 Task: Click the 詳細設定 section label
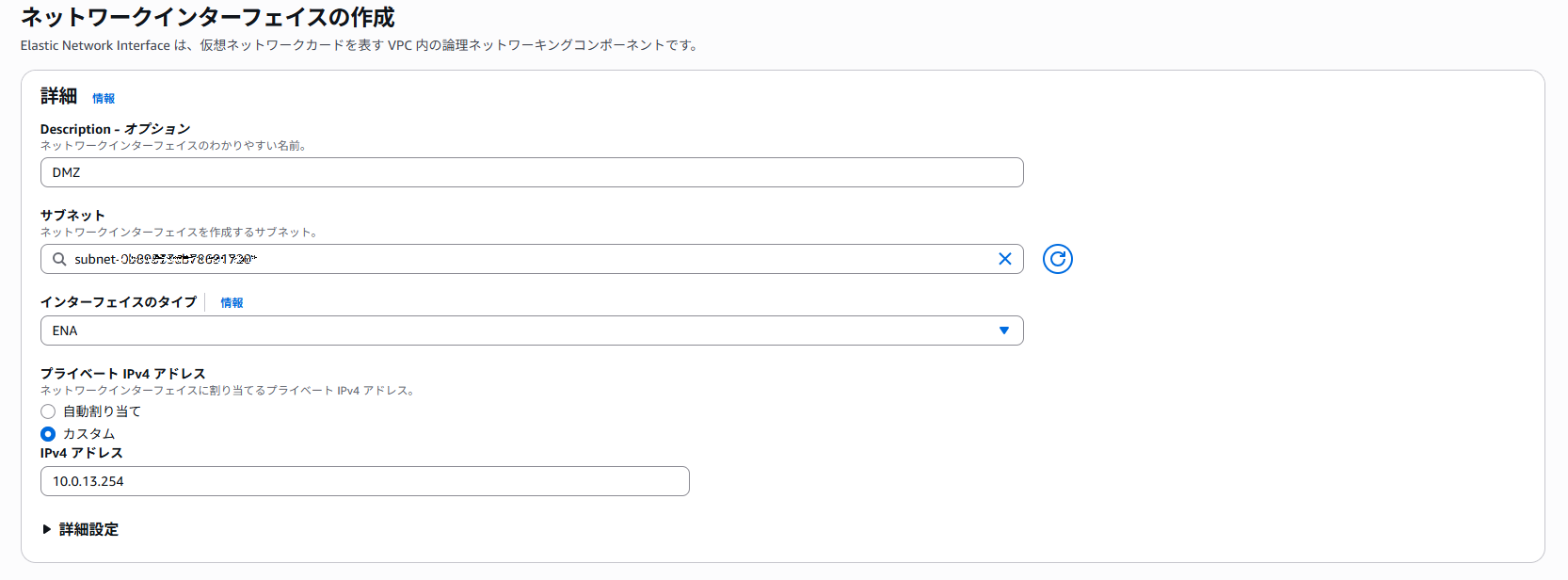tap(88, 529)
